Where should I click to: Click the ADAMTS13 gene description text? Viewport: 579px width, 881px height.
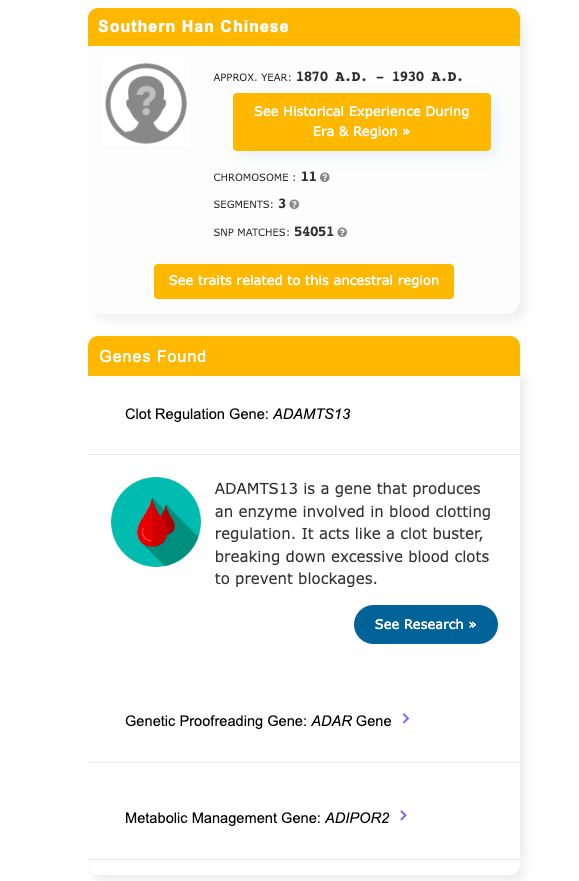pyautogui.click(x=353, y=534)
